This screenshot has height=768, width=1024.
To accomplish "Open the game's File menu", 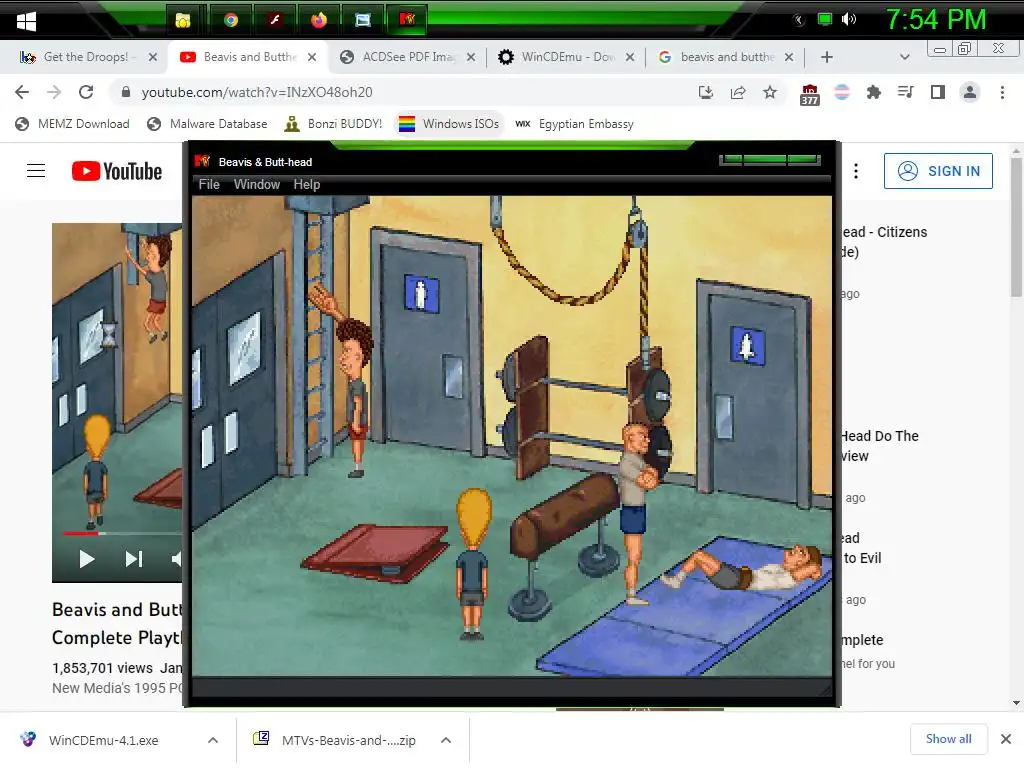I will click(x=209, y=185).
